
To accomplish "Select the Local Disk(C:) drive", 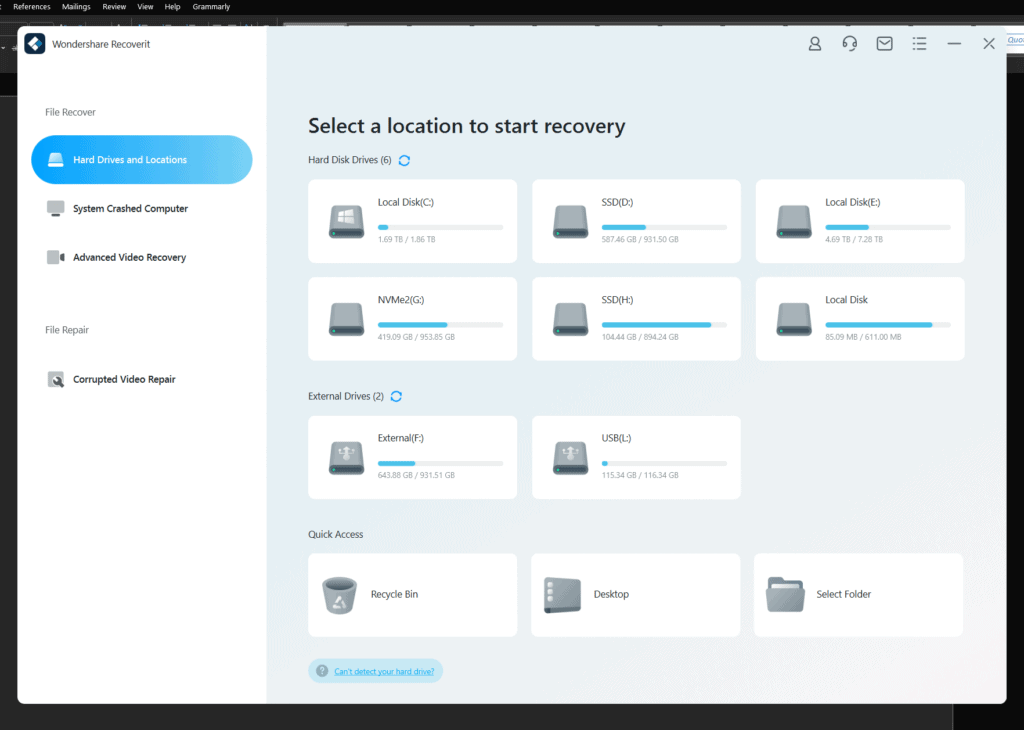I will point(412,221).
